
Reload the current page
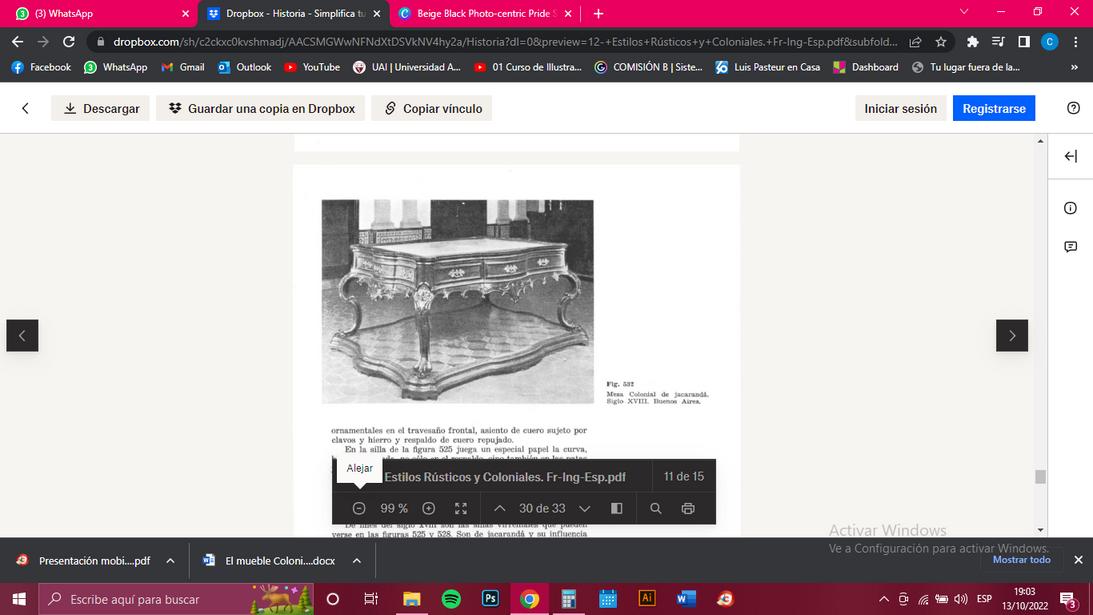point(68,42)
